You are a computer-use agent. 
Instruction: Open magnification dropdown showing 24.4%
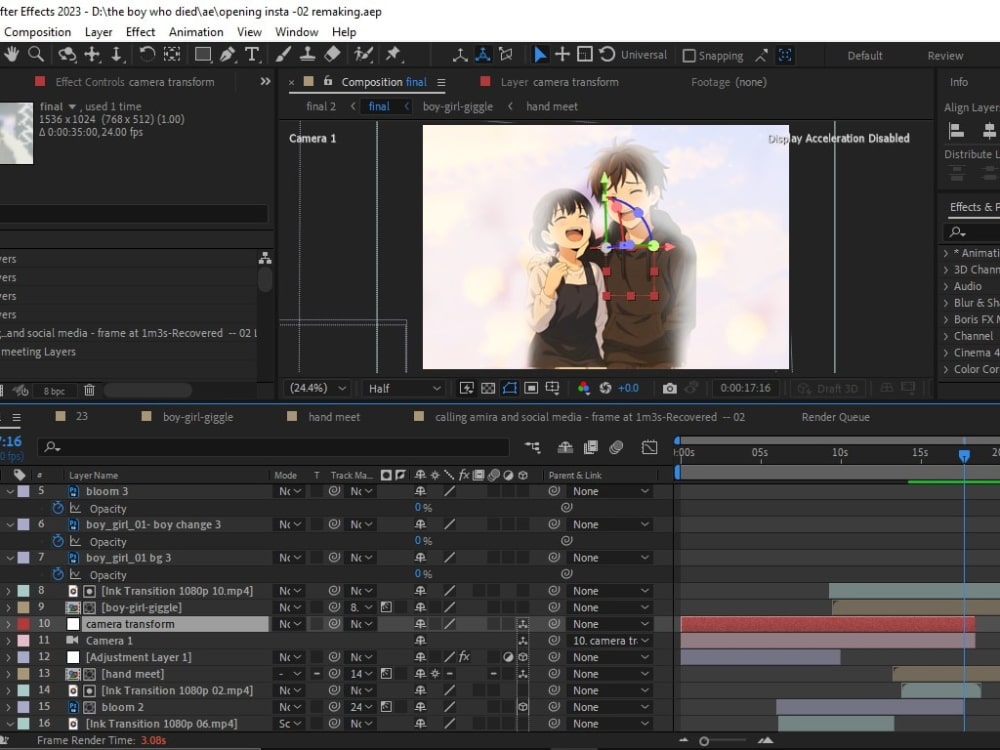coord(318,388)
